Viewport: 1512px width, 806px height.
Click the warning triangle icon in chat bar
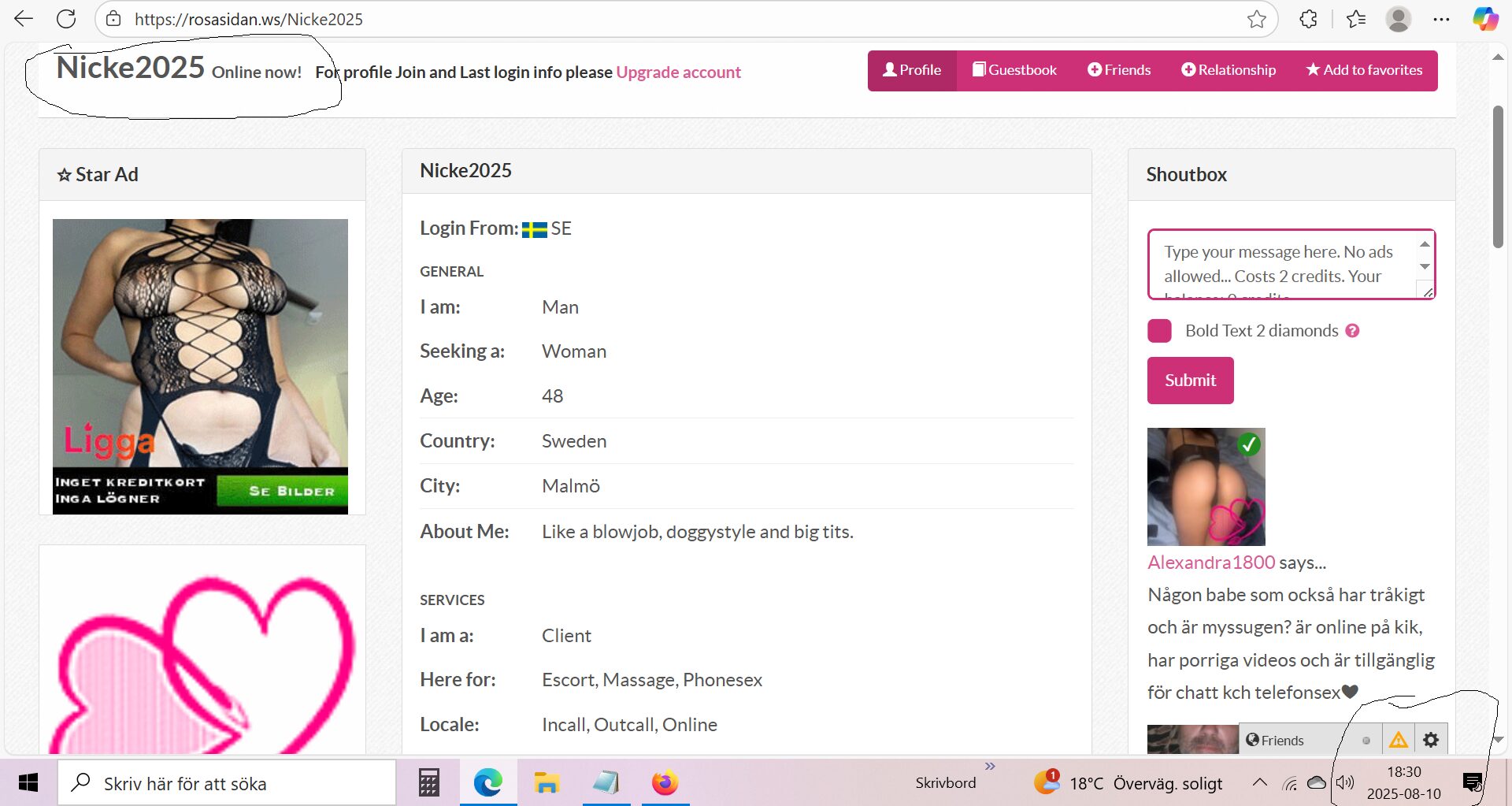coord(1399,740)
